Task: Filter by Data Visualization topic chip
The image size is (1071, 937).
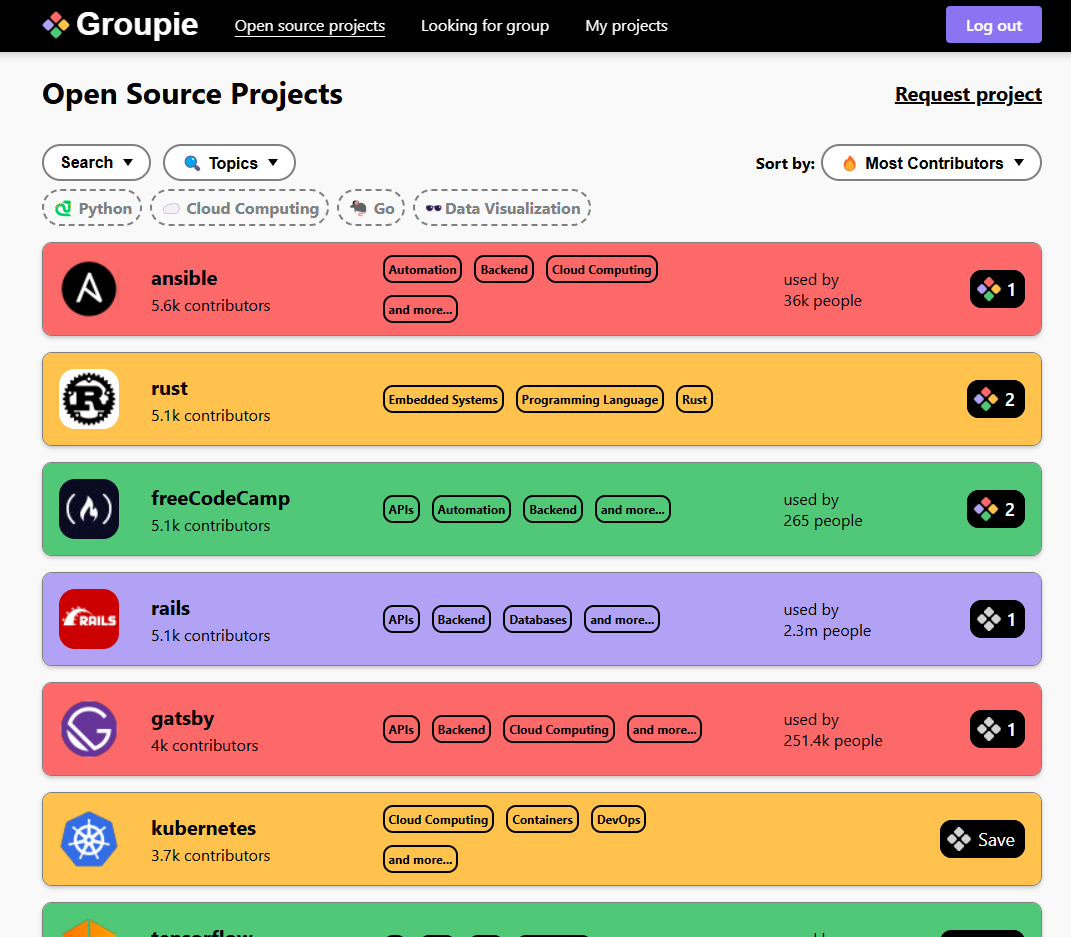Action: (502, 208)
